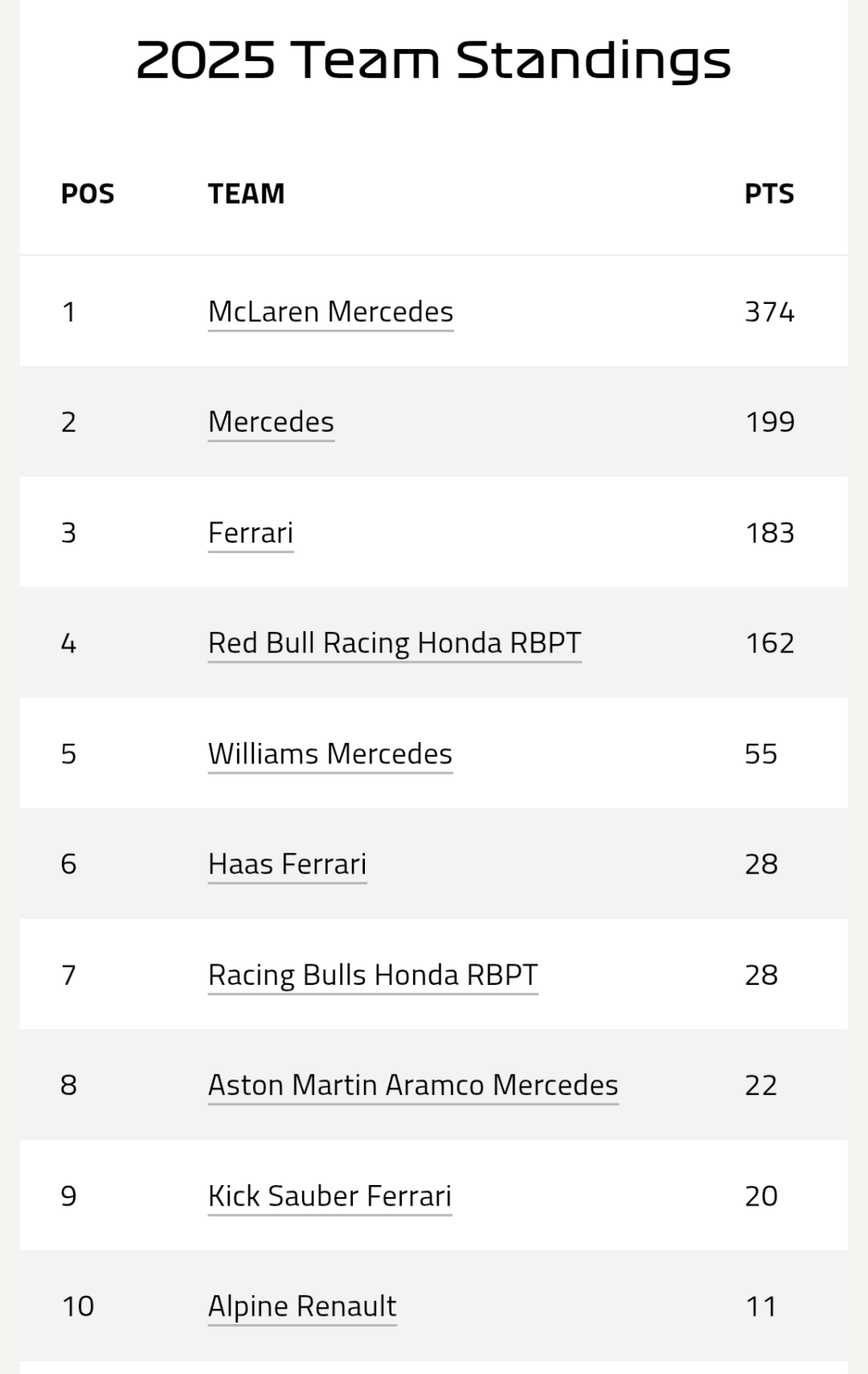Click the 2025 Team Standings heading

[x=434, y=60]
